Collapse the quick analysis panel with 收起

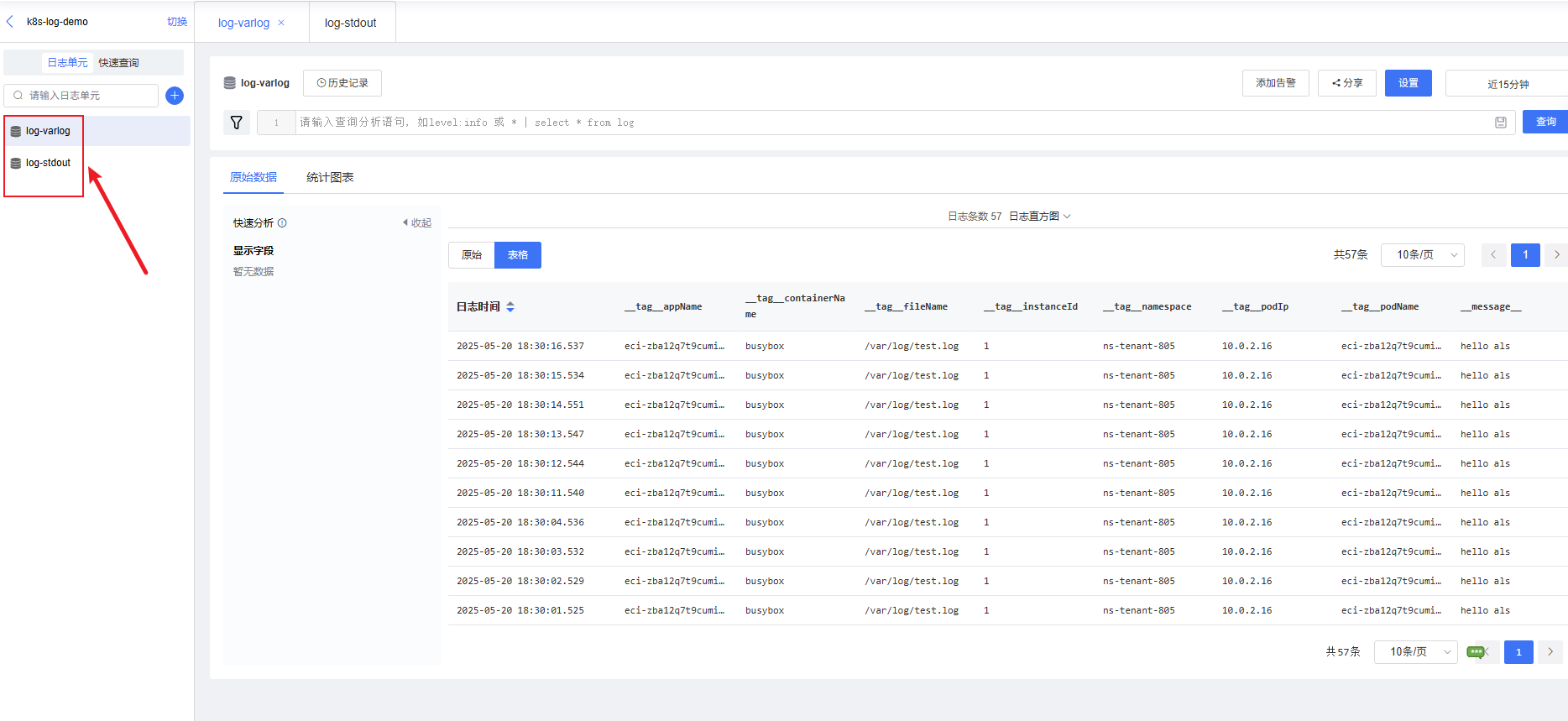(417, 223)
